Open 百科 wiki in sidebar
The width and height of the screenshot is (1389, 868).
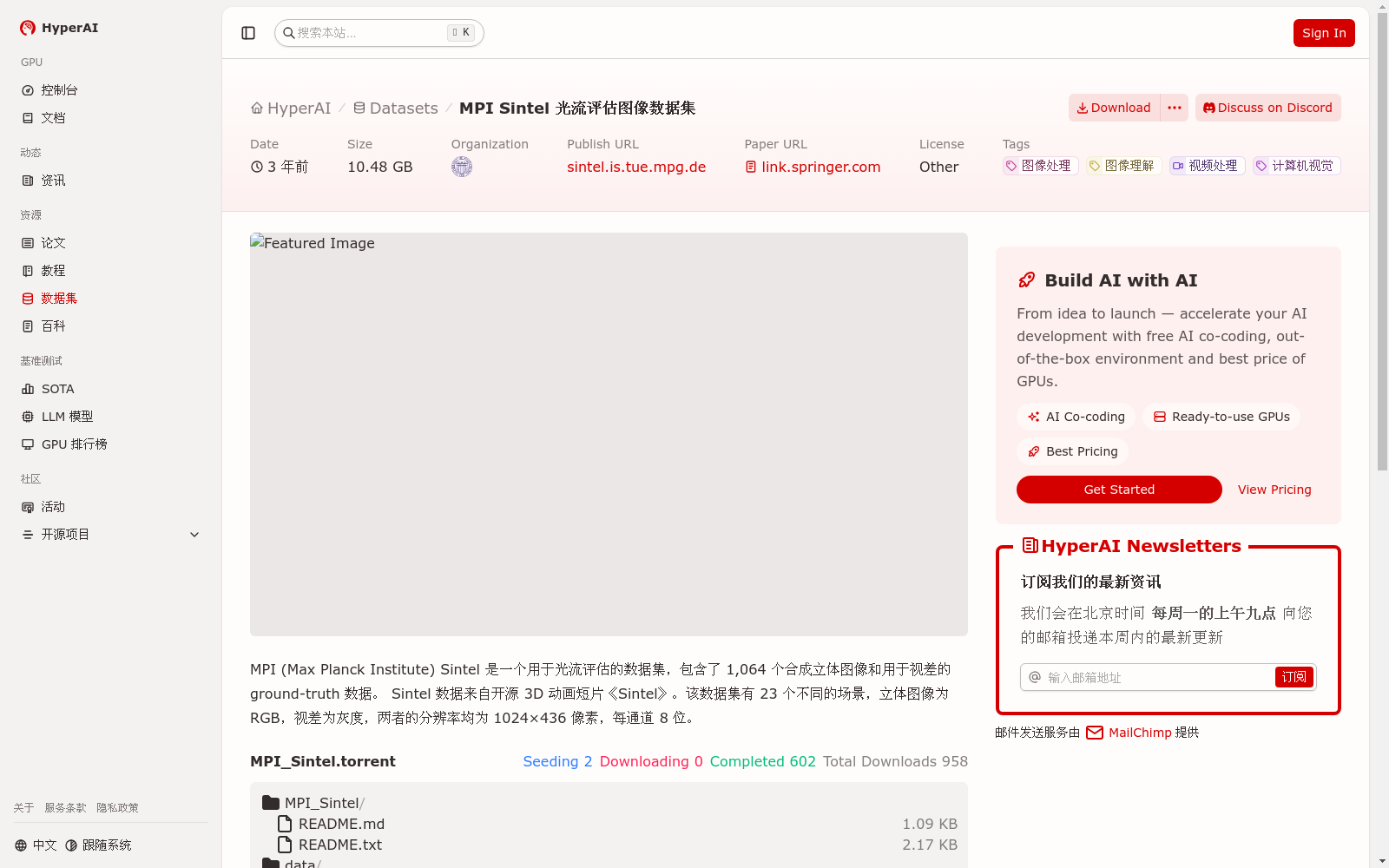(111, 326)
